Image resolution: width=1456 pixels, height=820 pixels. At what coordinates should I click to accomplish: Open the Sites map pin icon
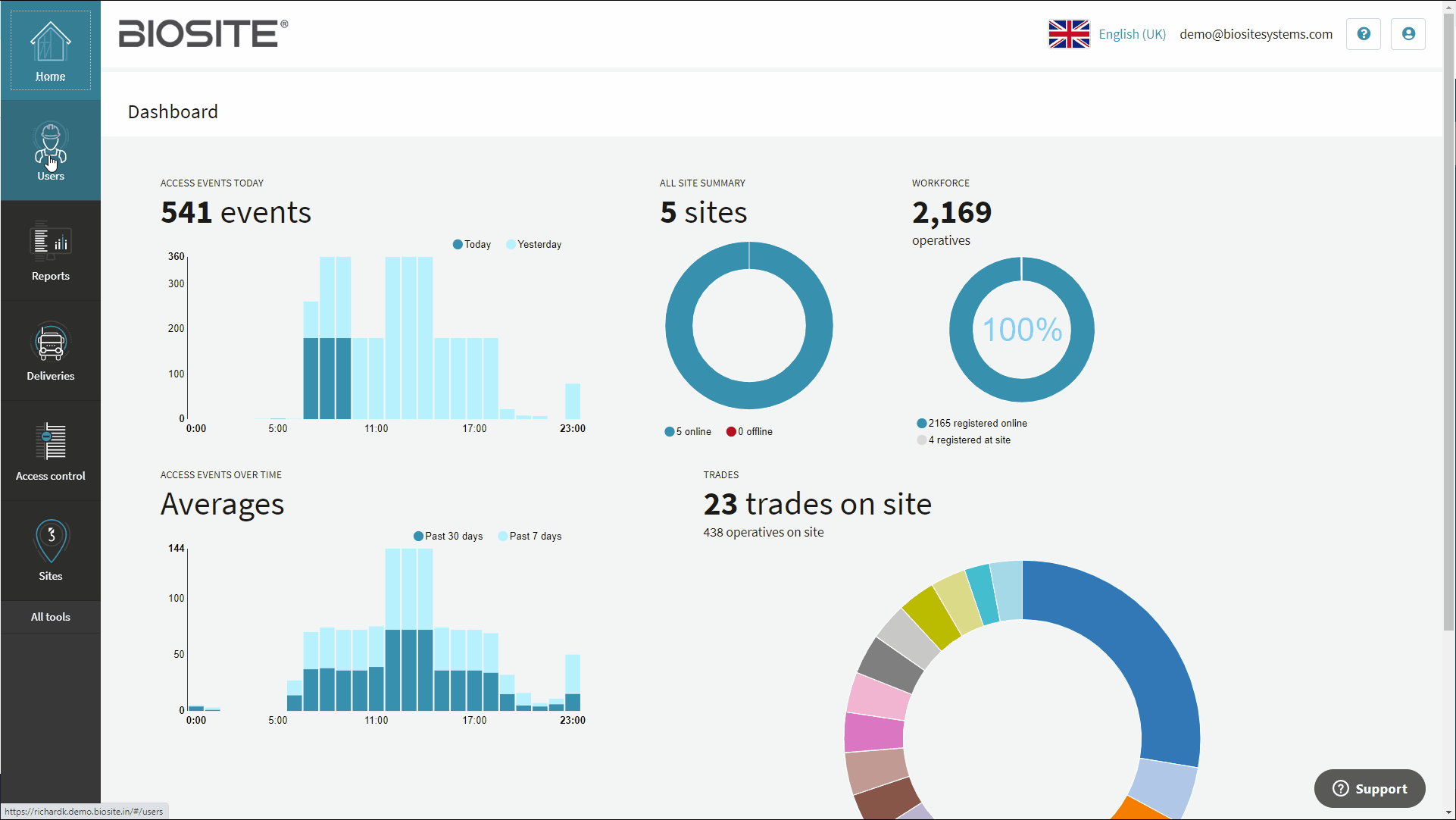click(x=51, y=541)
